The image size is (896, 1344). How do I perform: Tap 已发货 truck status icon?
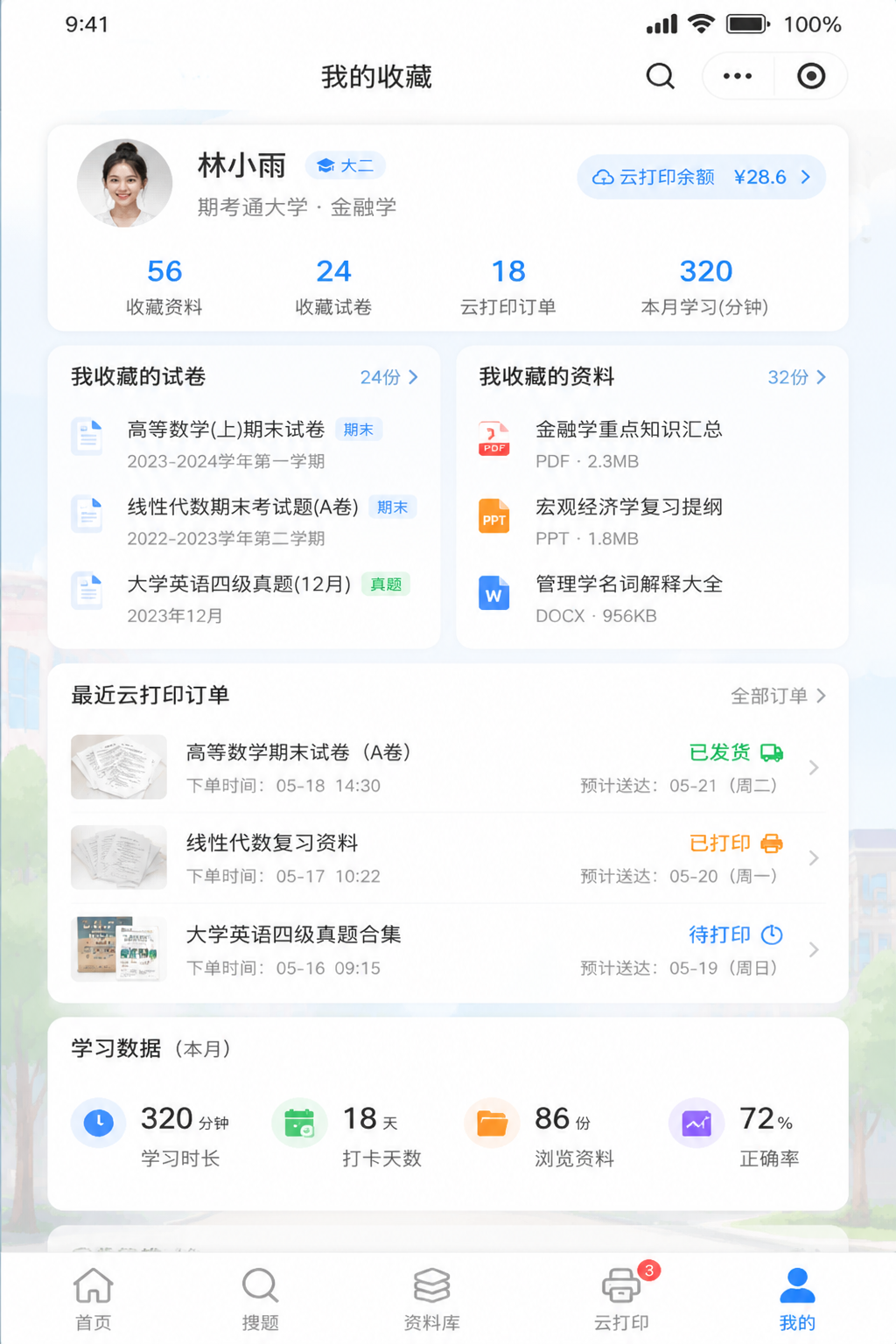(772, 752)
